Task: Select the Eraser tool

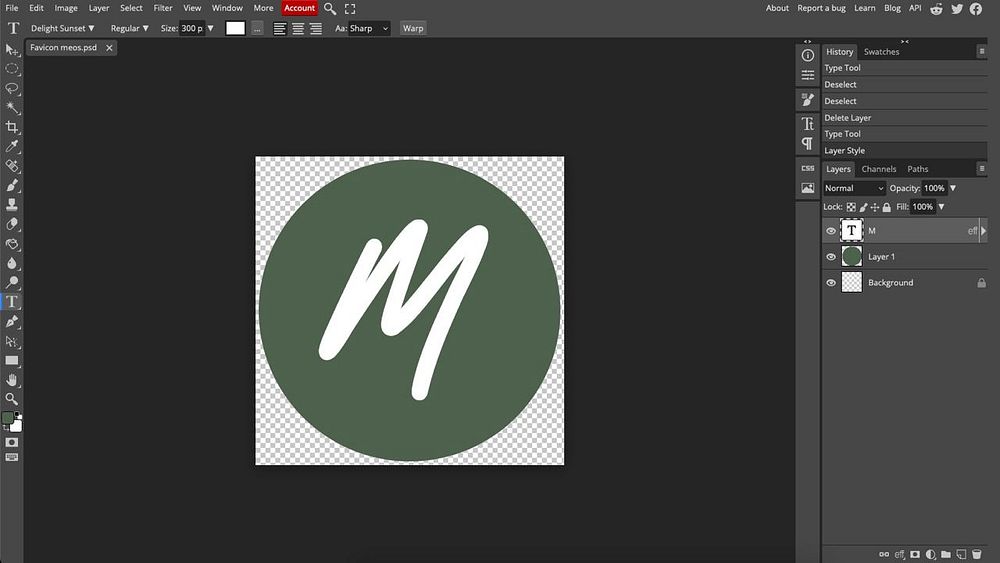Action: (11, 224)
